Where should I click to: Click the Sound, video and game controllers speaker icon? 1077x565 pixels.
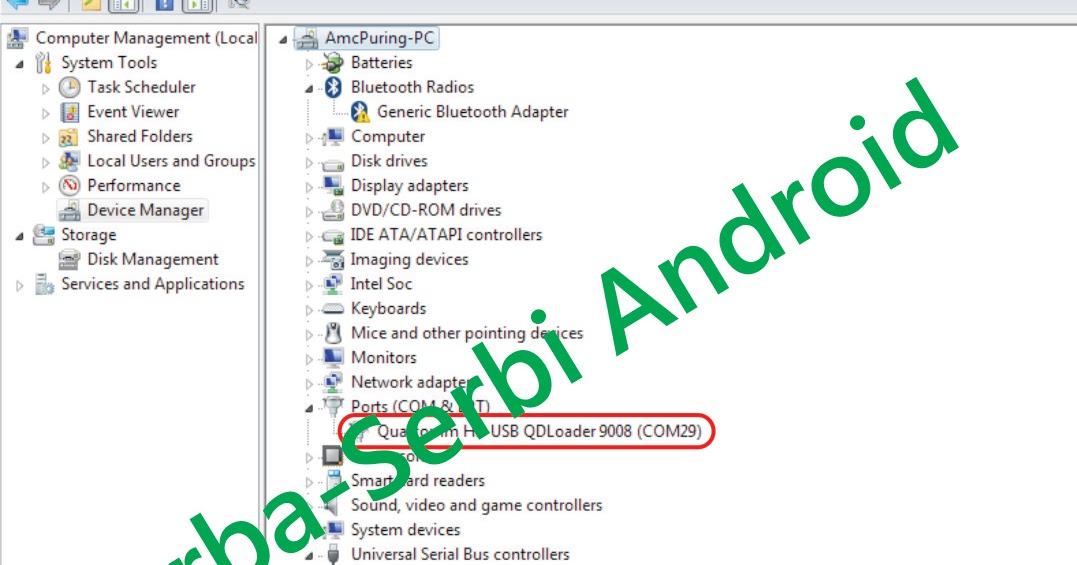333,505
